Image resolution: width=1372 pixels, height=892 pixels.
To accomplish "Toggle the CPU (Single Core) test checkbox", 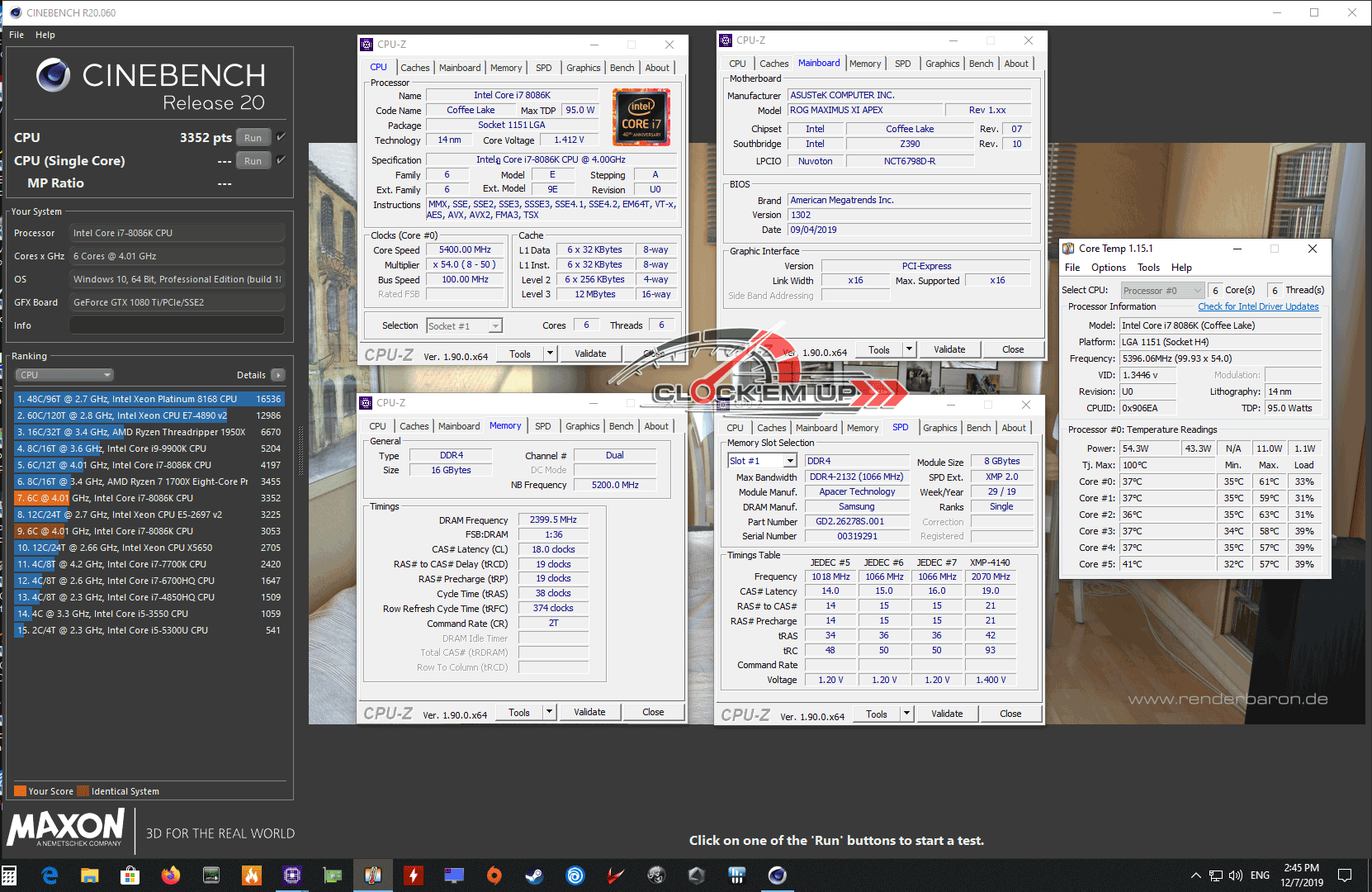I will 281,160.
